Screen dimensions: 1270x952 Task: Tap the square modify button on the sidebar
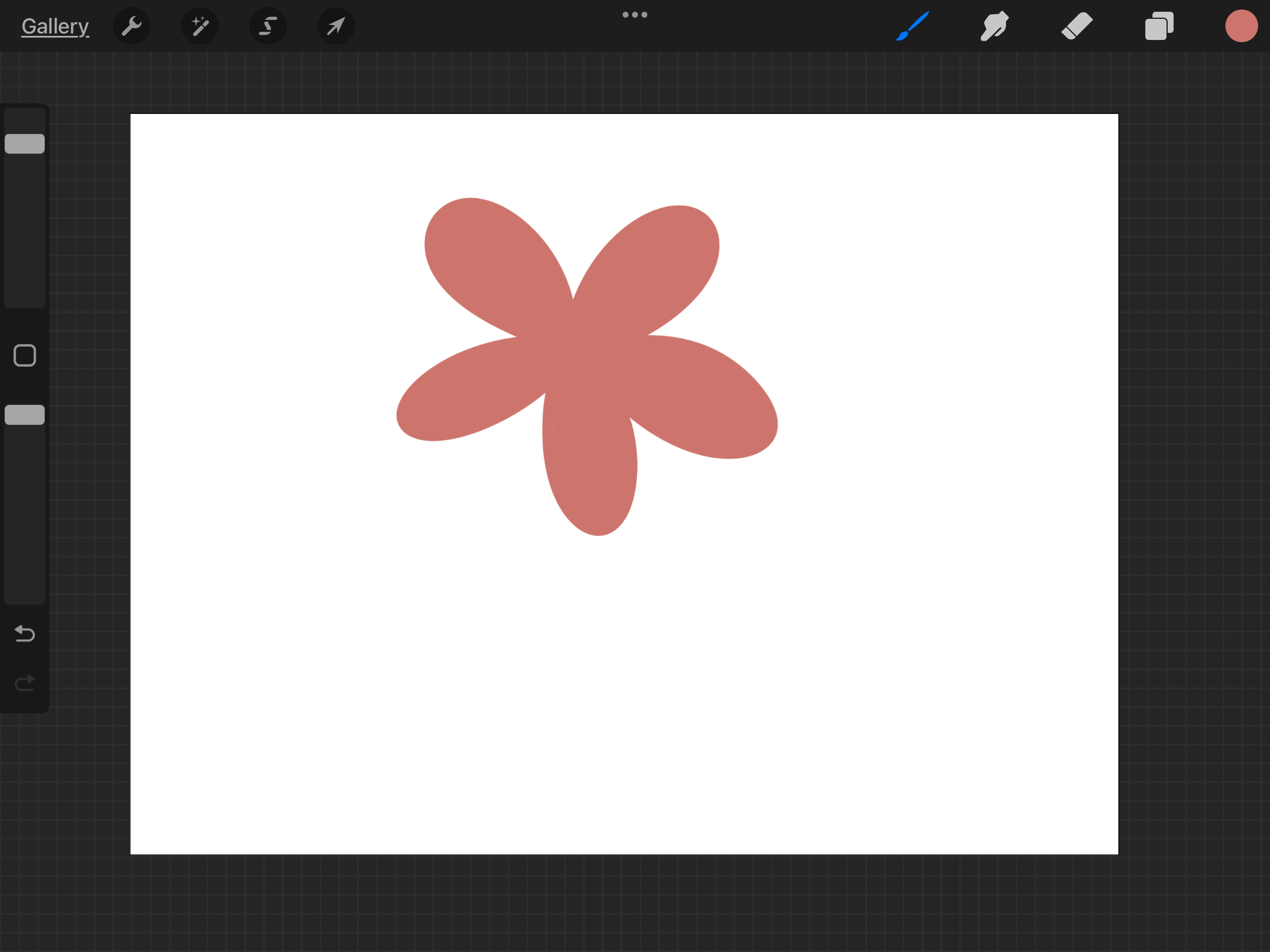[x=24, y=355]
